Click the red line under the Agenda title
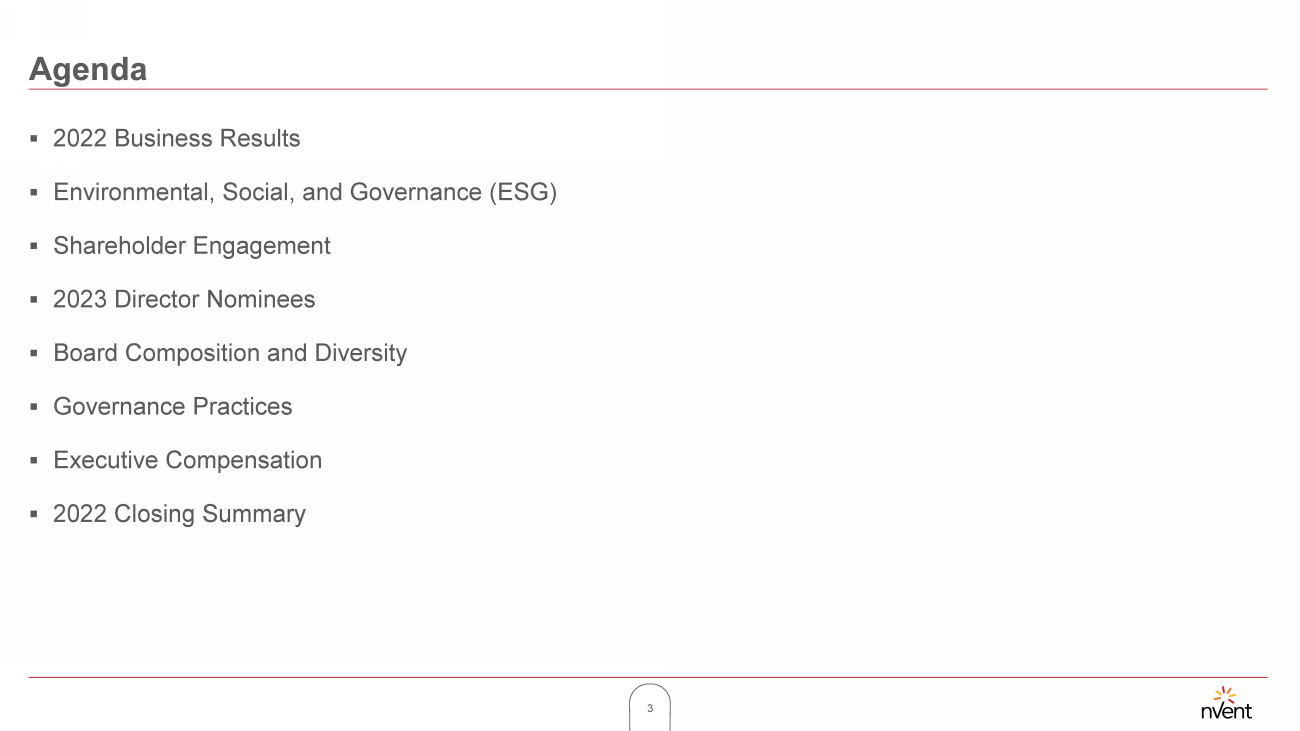Screen dimensions: 1300x731 coord(648,89)
